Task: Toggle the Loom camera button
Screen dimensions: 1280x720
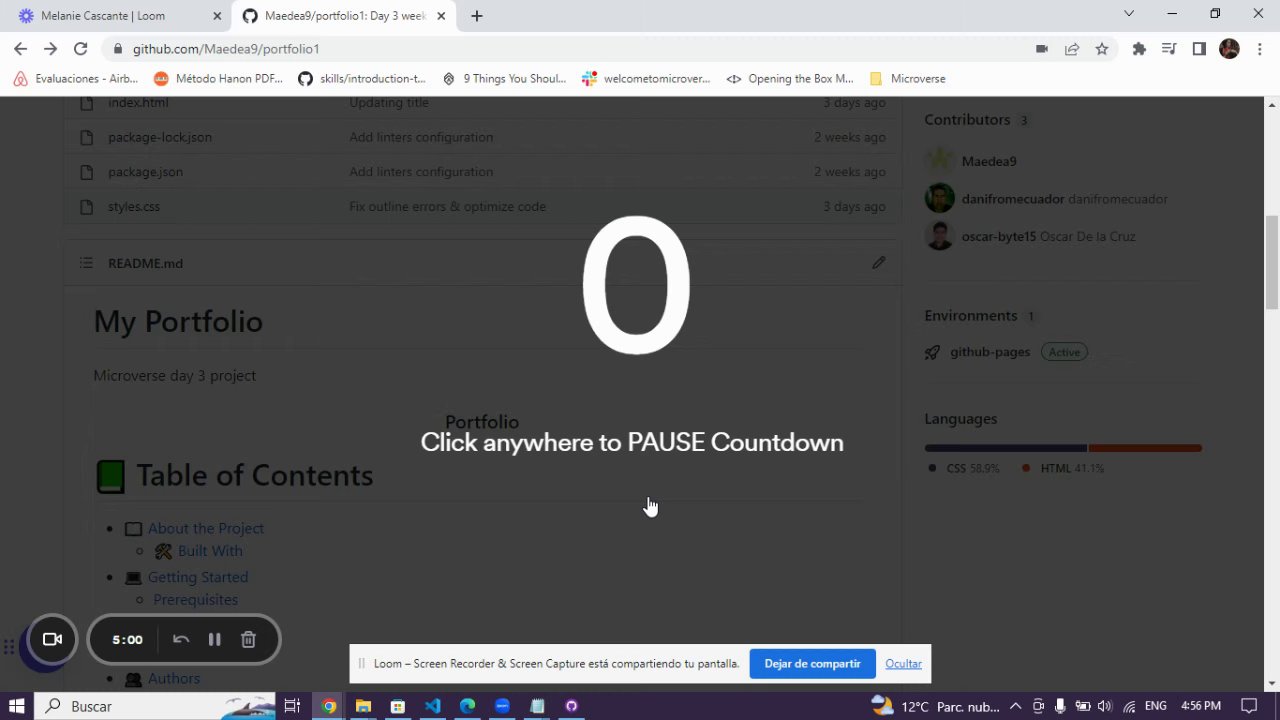Action: point(52,640)
